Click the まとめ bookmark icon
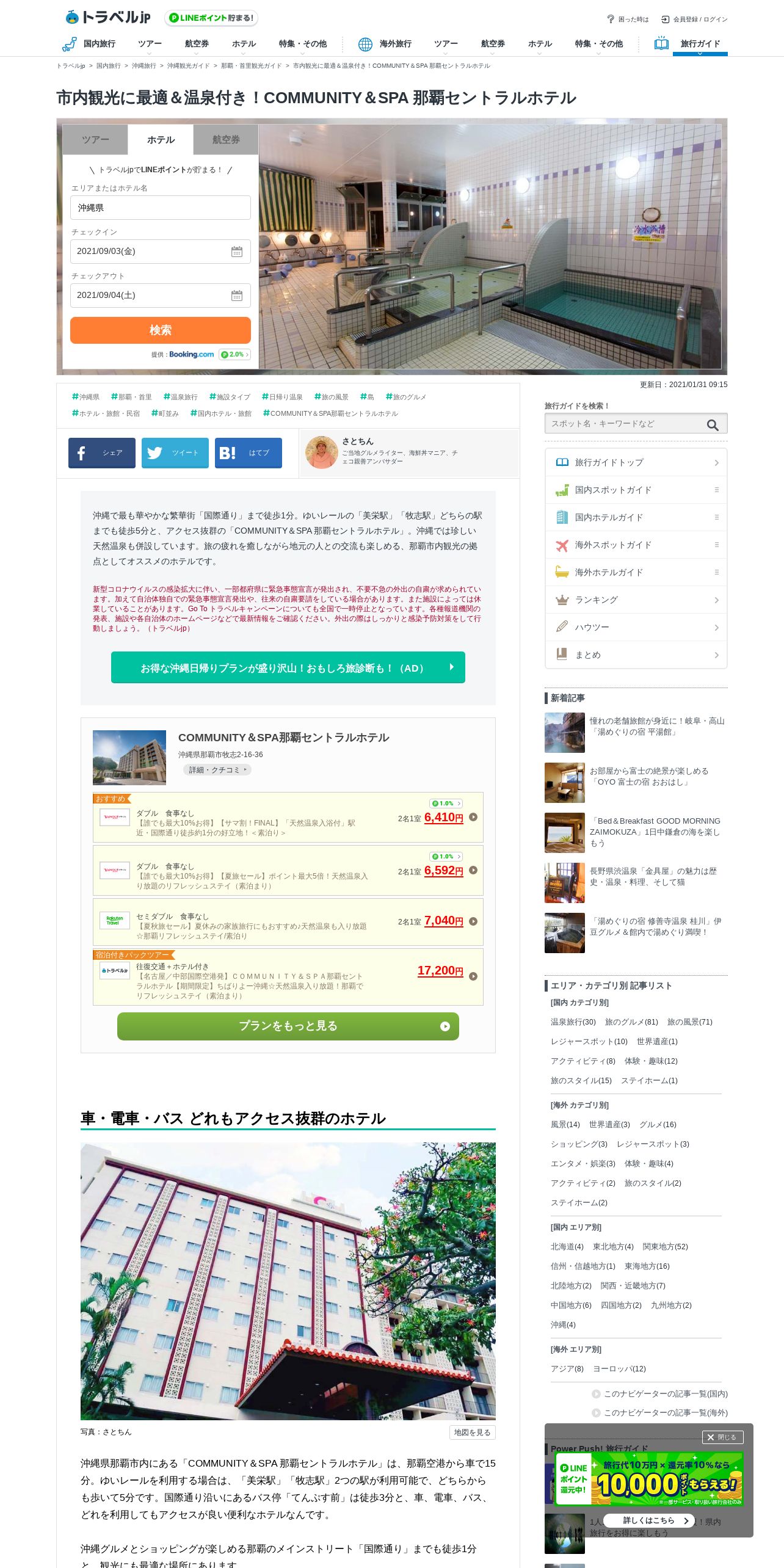 click(x=562, y=655)
